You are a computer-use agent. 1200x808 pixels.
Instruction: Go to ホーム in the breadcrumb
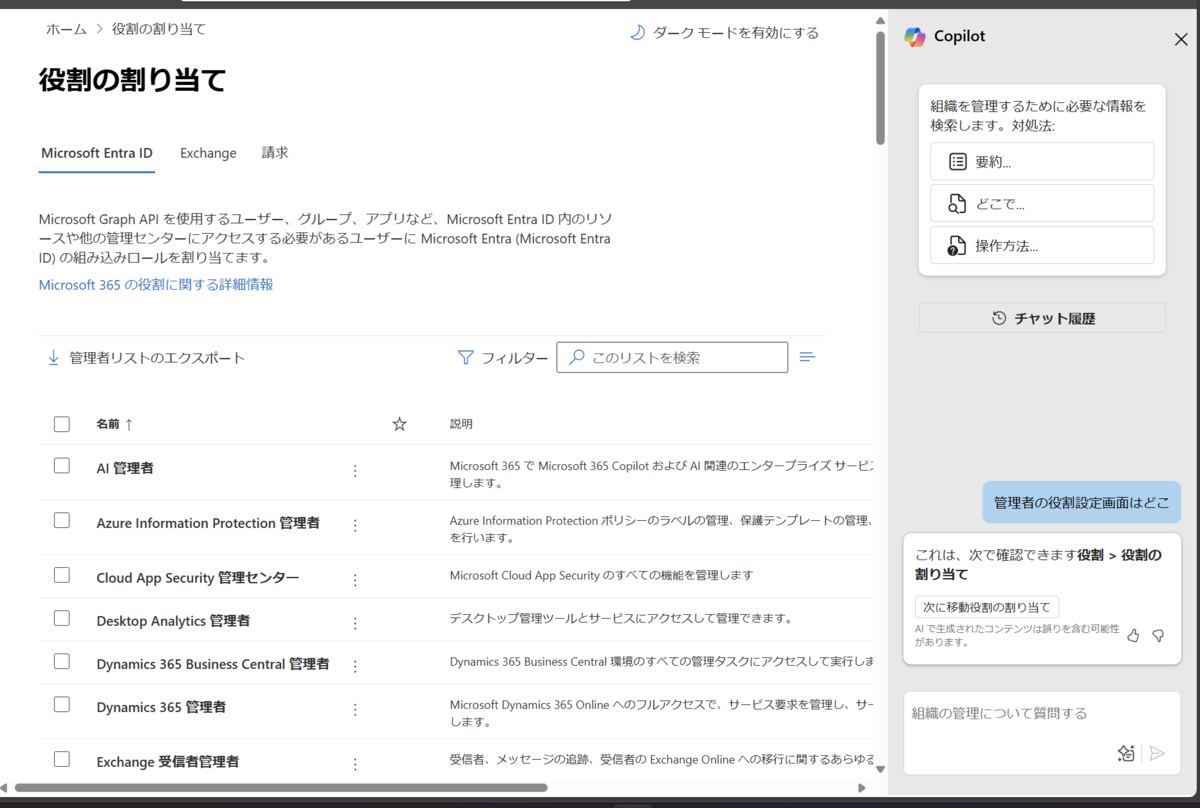tap(66, 29)
